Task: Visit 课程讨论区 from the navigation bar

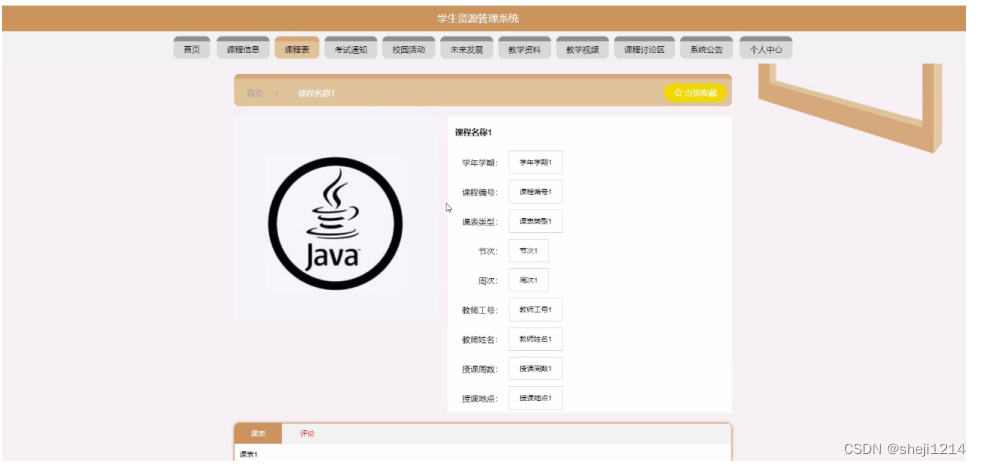Action: point(644,49)
